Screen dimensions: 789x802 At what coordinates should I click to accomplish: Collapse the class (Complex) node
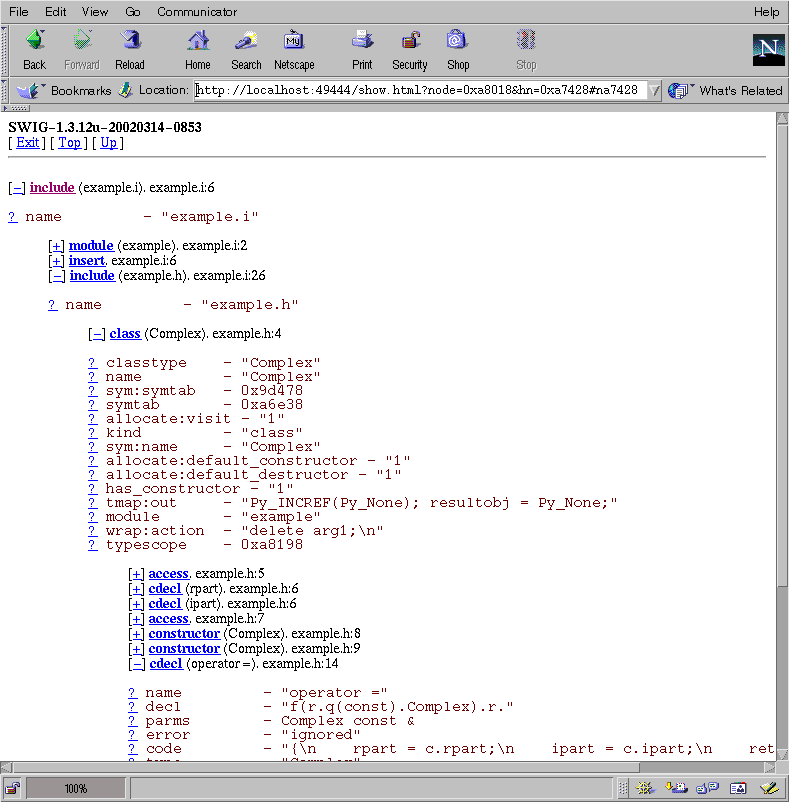(97, 334)
